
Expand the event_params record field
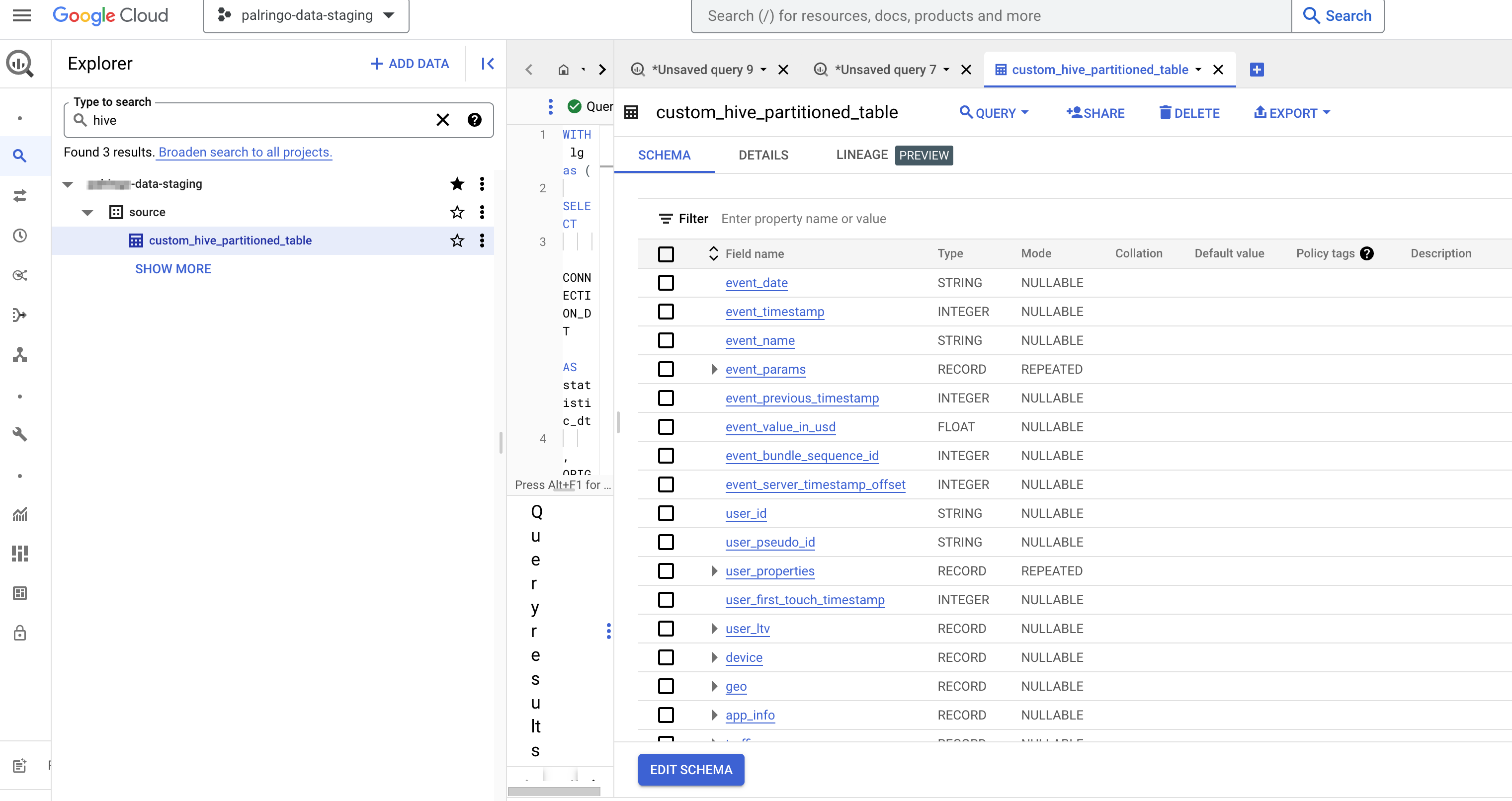[x=714, y=369]
